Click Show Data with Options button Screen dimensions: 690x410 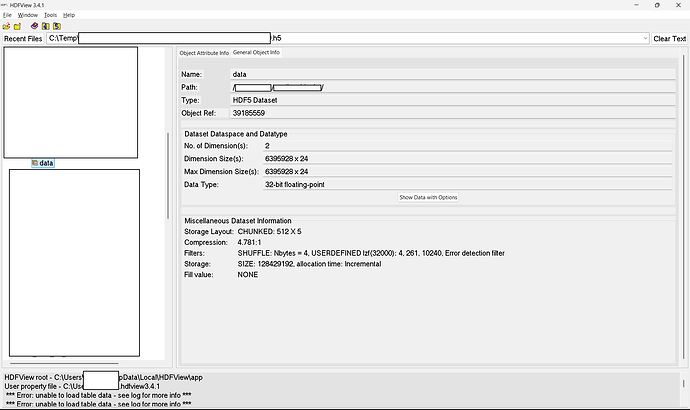click(x=428, y=198)
